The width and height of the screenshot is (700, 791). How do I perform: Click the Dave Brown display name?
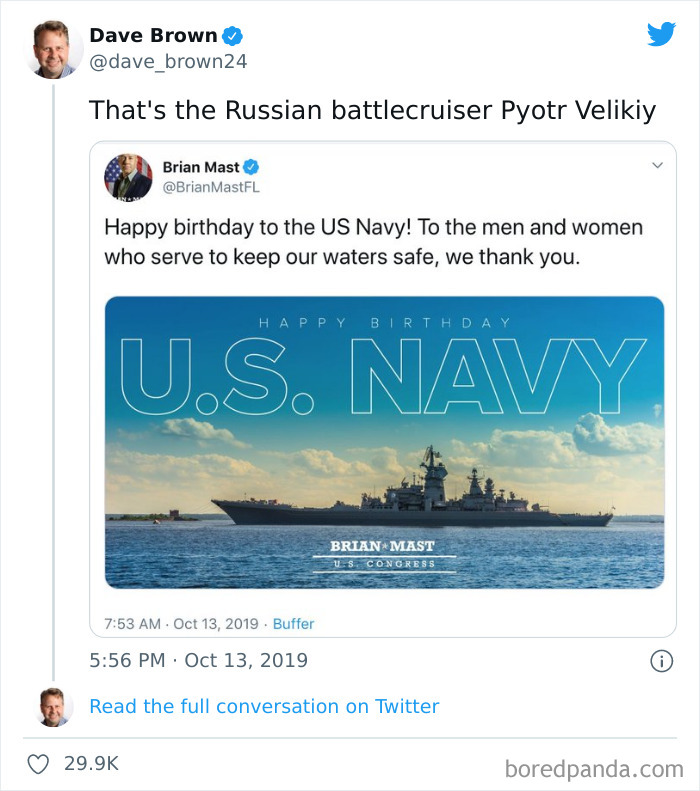[153, 36]
